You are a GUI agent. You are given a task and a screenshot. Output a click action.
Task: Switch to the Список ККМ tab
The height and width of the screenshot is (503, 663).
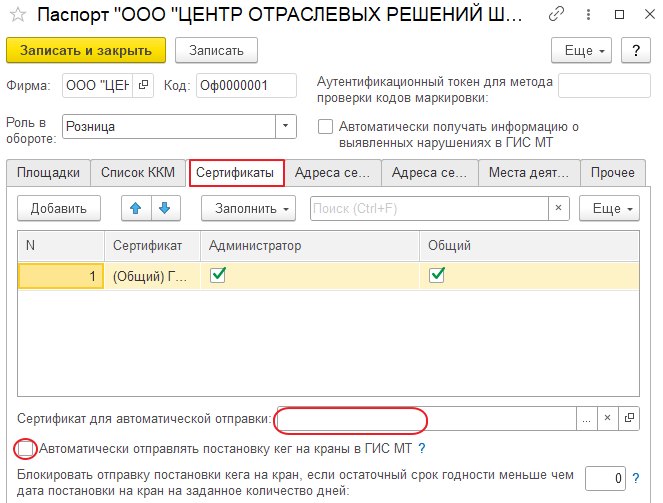coord(138,172)
